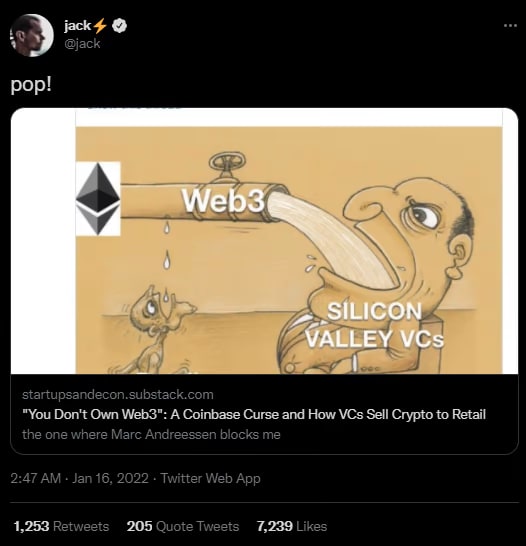This screenshot has height=546, width=526.
Task: View the 7,239 Likes list
Action: (x=292, y=526)
